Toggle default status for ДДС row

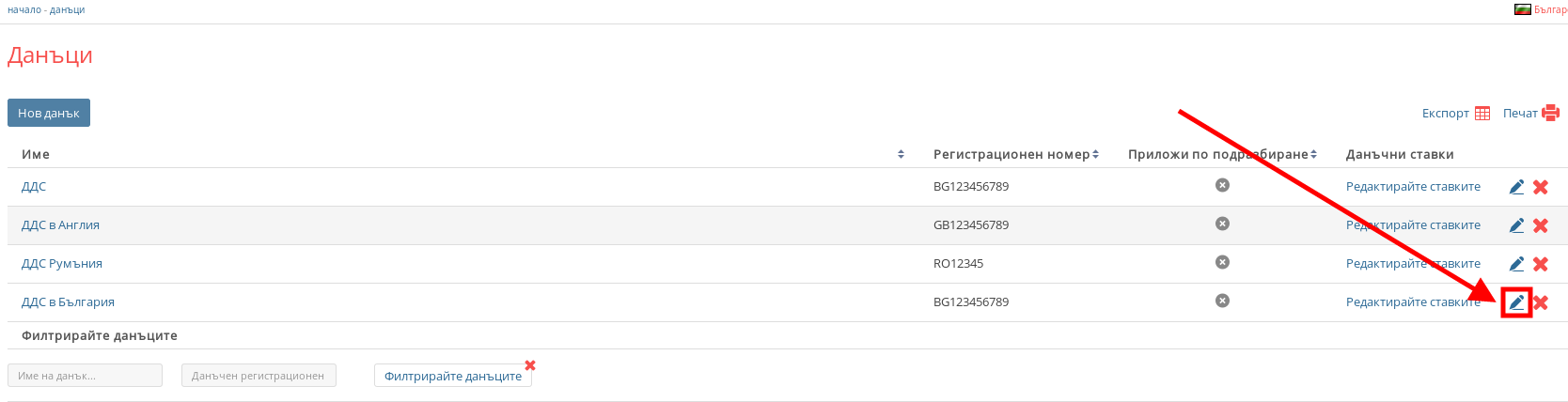click(1222, 185)
